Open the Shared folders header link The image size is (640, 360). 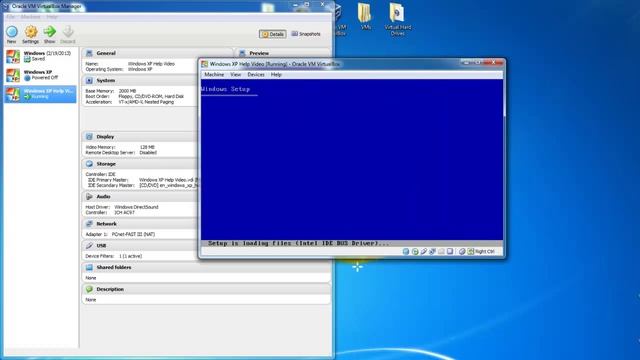114,267
